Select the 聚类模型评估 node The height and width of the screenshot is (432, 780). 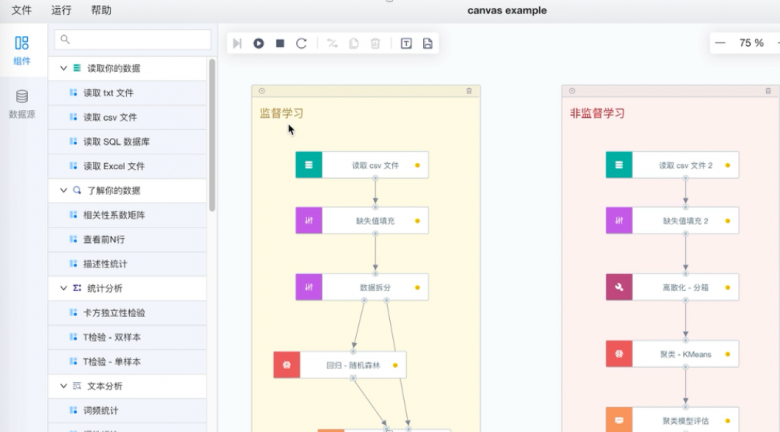tap(672, 420)
